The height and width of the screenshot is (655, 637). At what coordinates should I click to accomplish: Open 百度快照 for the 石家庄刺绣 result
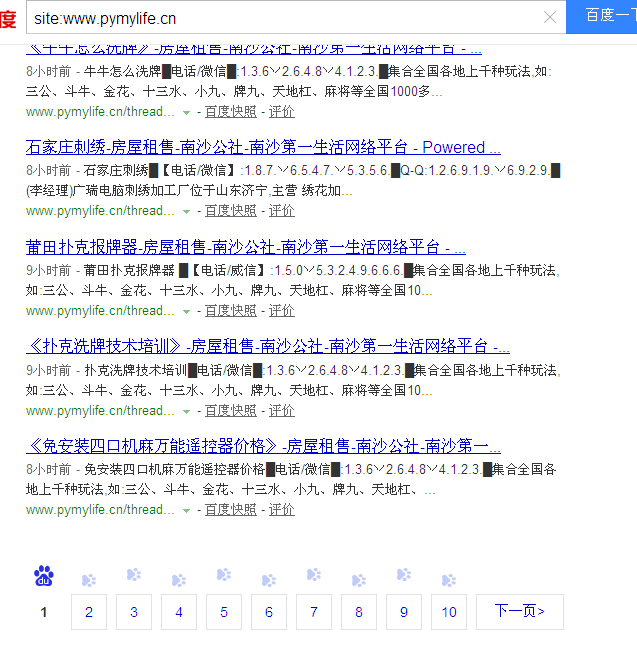[x=231, y=211]
